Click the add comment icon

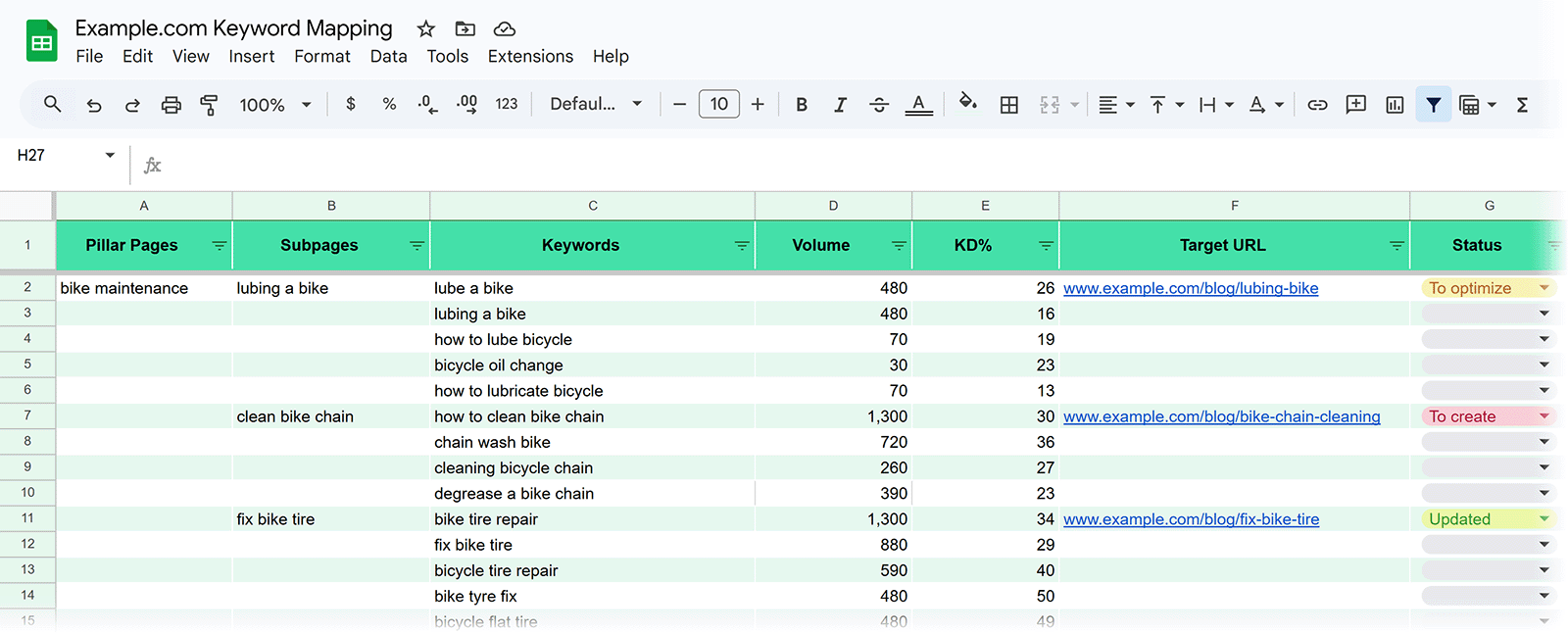(1355, 105)
